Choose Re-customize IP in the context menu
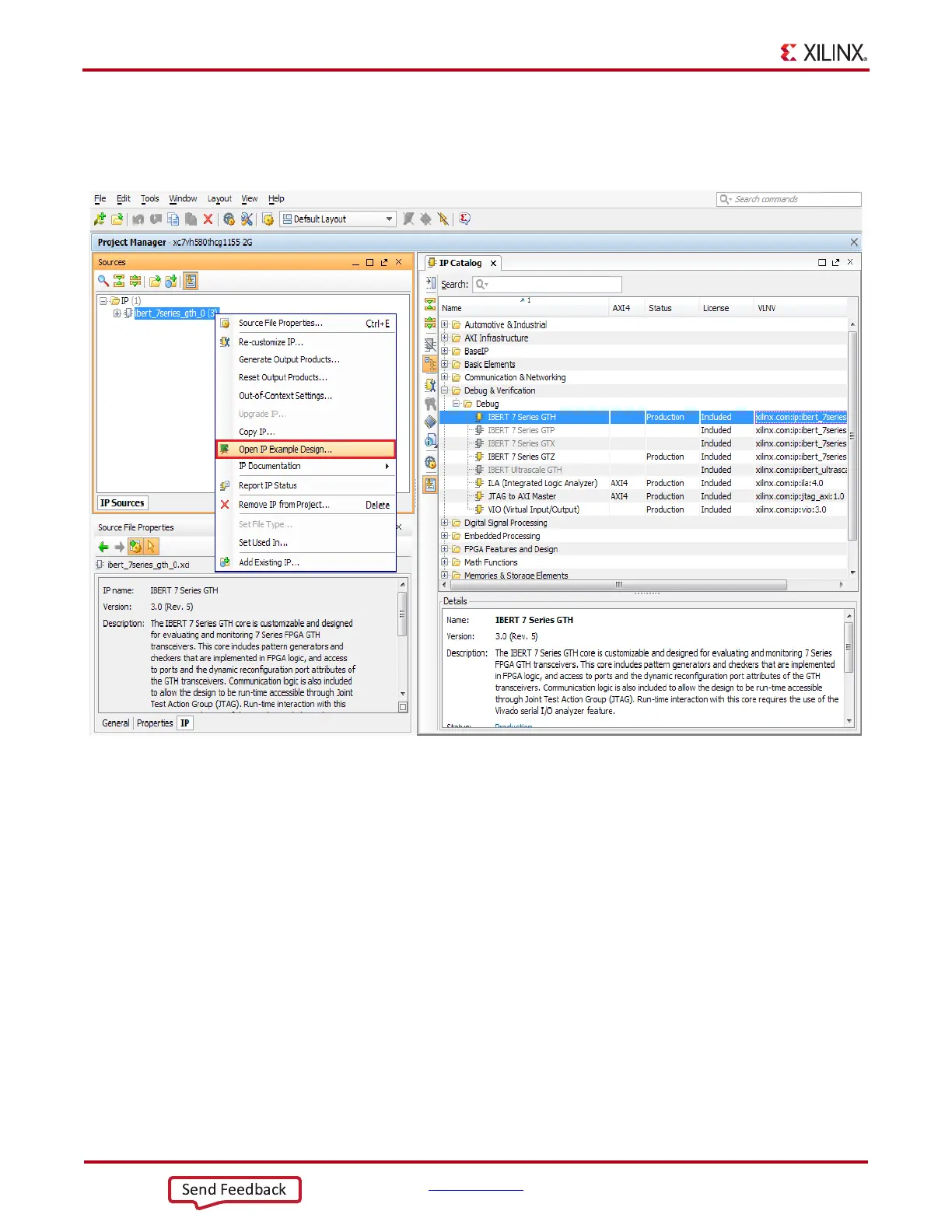The image size is (952, 1232). 306,342
